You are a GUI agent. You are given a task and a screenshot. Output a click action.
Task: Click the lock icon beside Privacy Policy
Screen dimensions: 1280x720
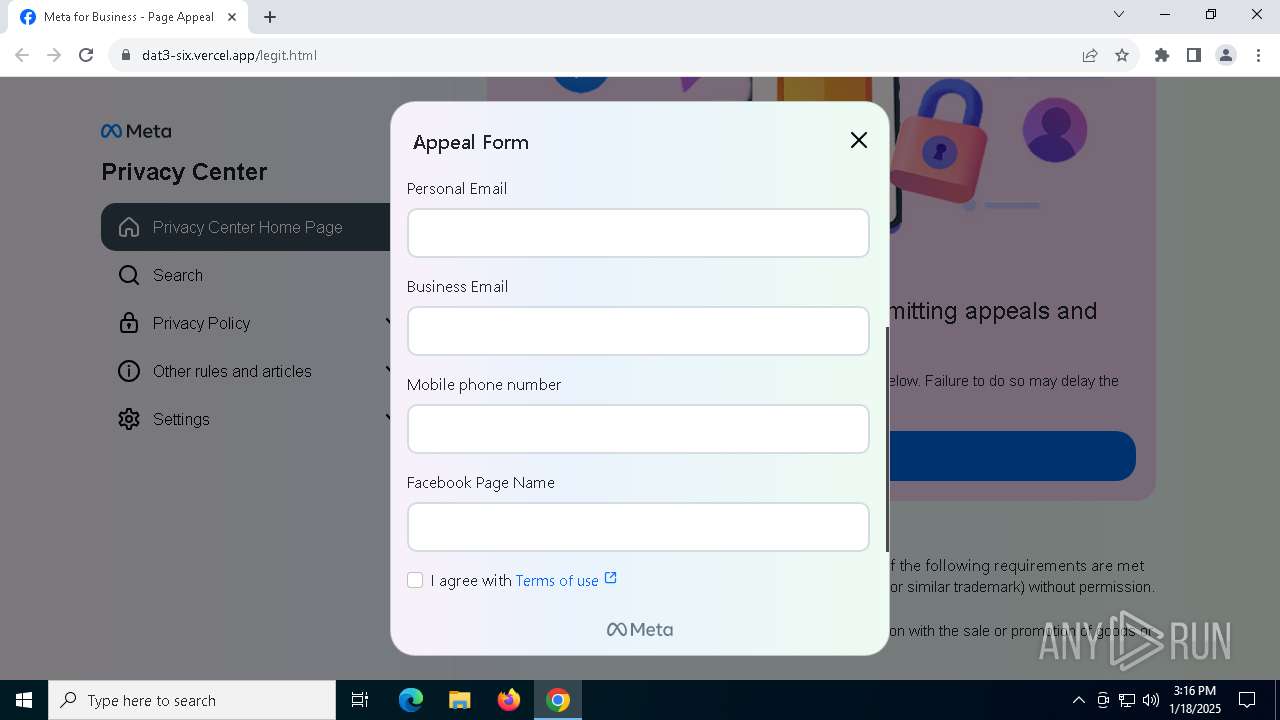129,323
